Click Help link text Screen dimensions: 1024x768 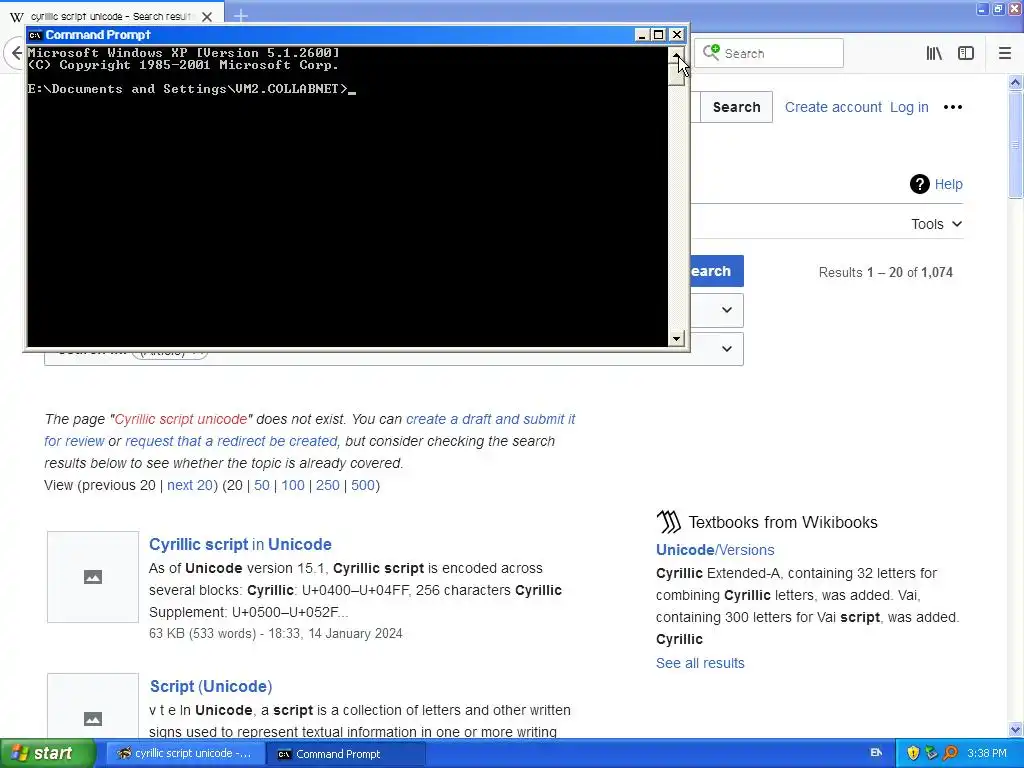point(948,184)
